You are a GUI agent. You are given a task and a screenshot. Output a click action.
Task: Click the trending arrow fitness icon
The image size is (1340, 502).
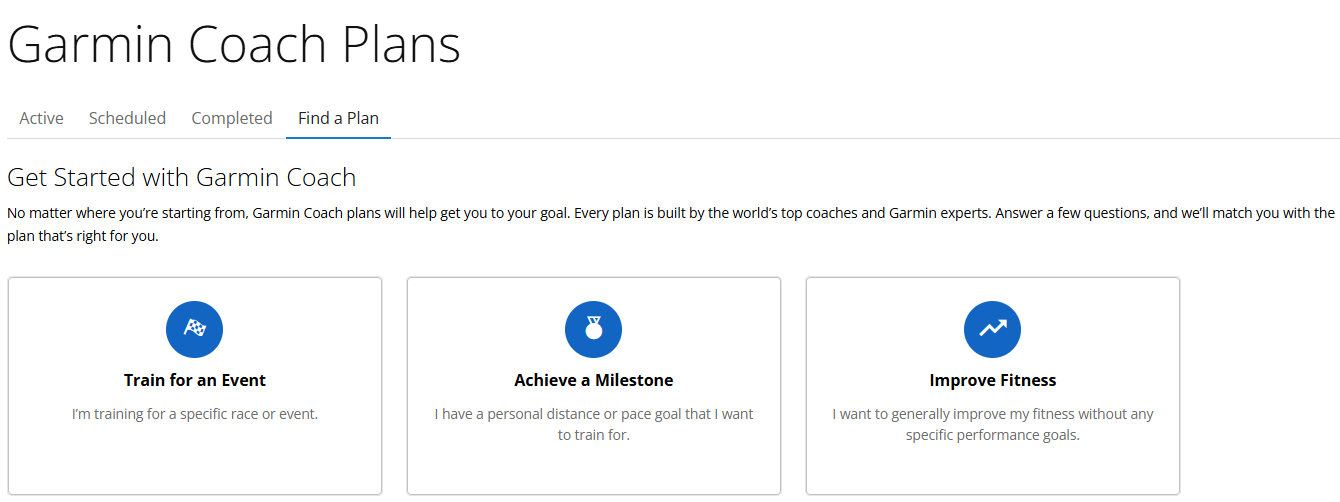tap(992, 329)
